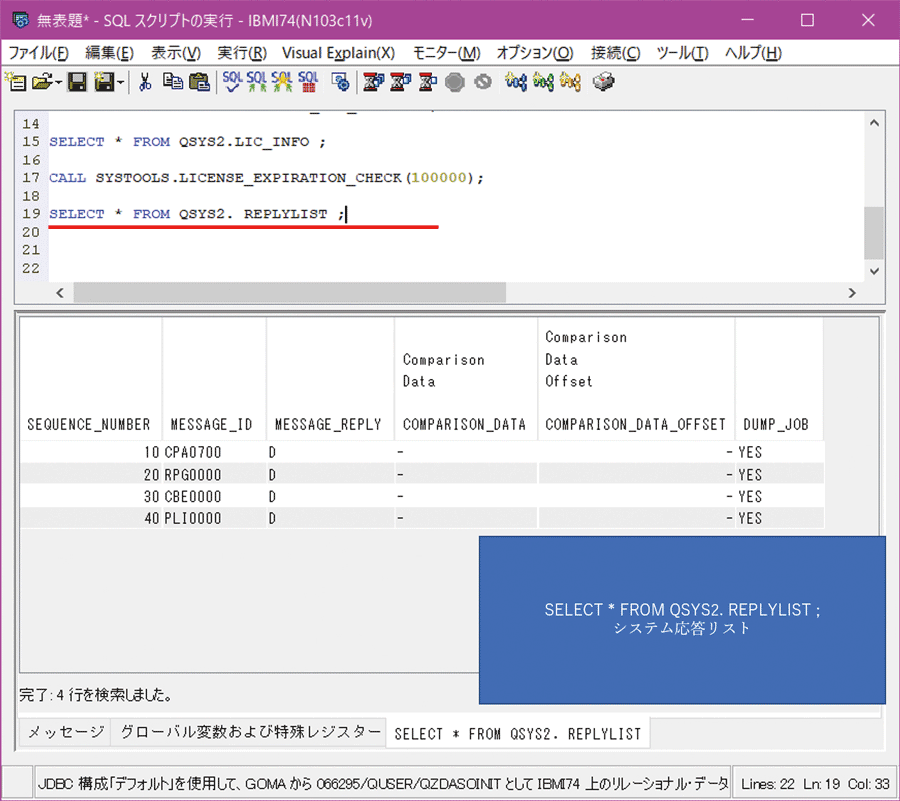The image size is (900, 801).
Task: Click the first red hourglass run icon
Action: (372, 82)
